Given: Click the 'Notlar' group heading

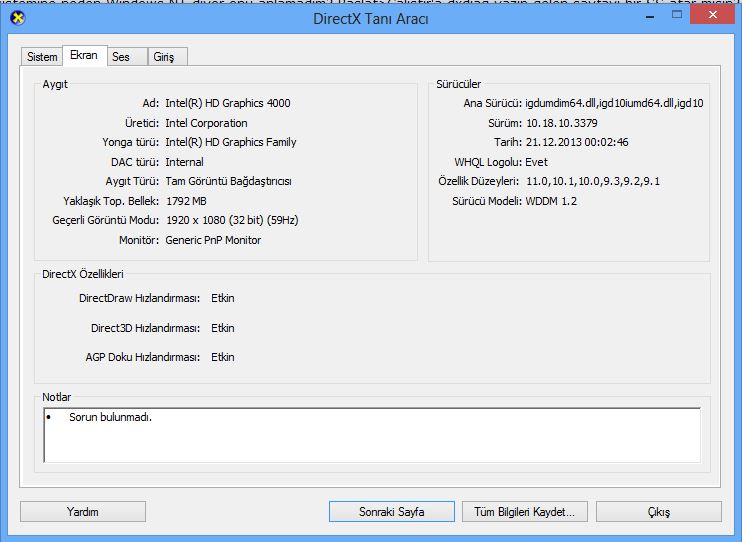Looking at the screenshot, I should click(x=57, y=397).
